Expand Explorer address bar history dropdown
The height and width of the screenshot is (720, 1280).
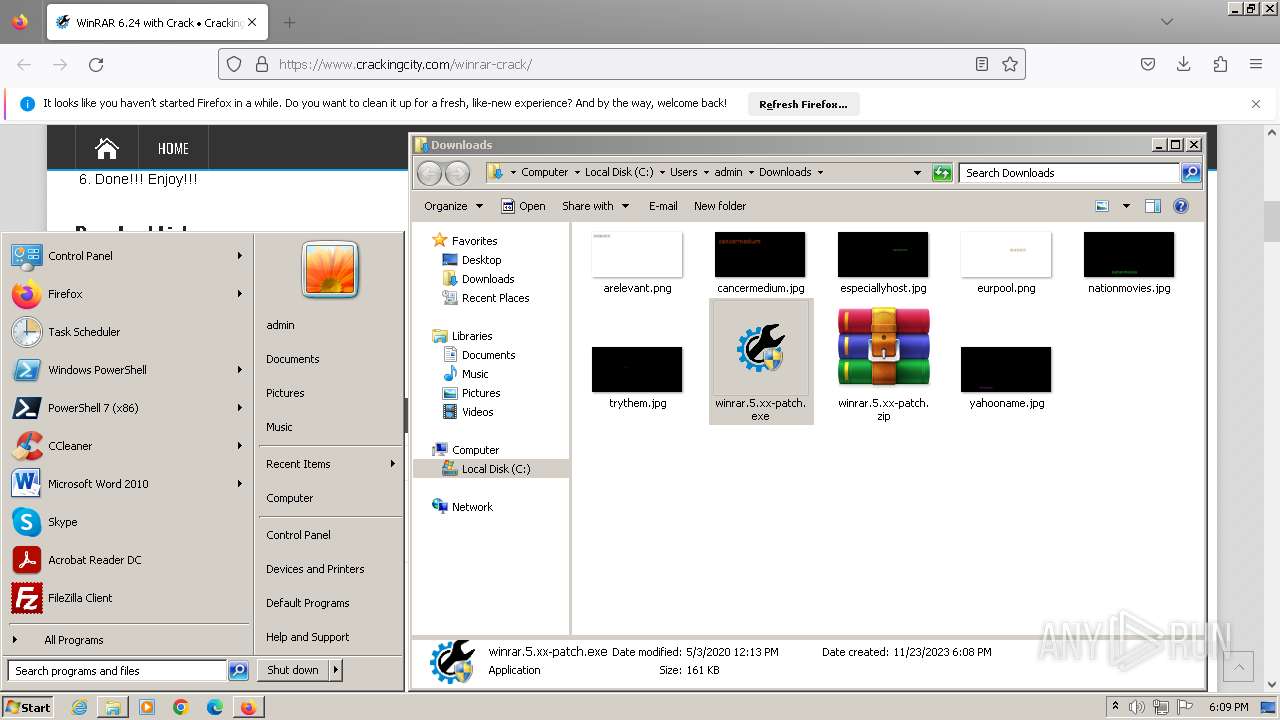click(917, 173)
